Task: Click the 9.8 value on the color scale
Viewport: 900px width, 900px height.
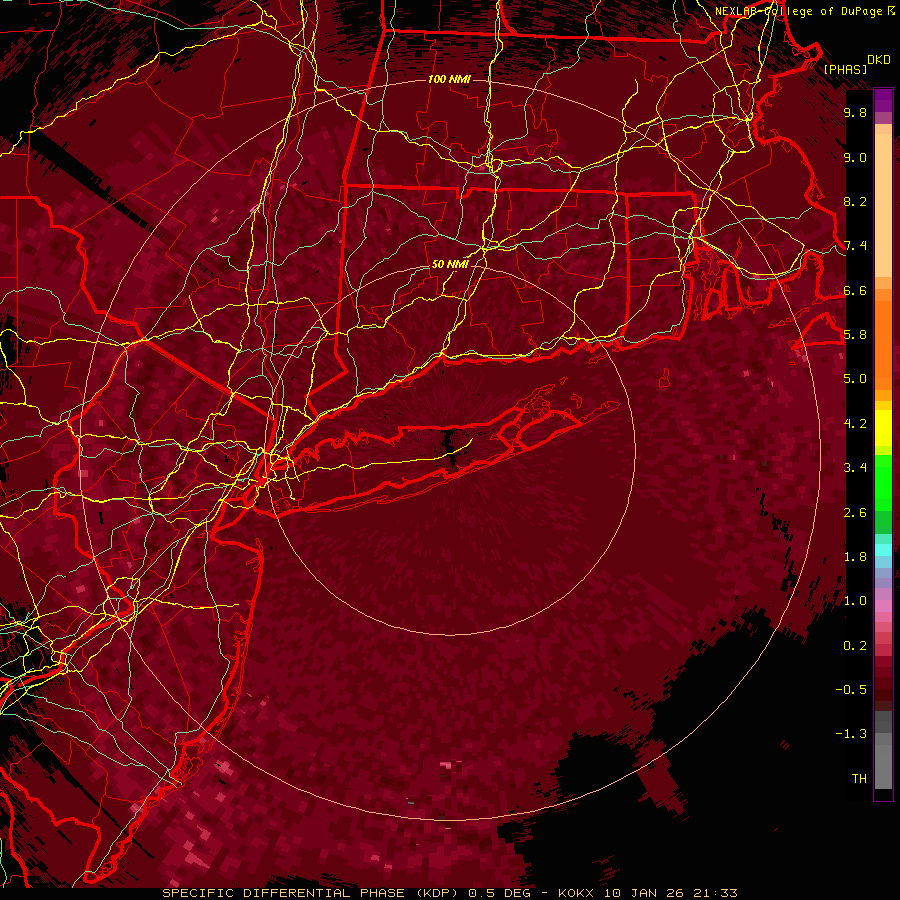Action: point(855,112)
